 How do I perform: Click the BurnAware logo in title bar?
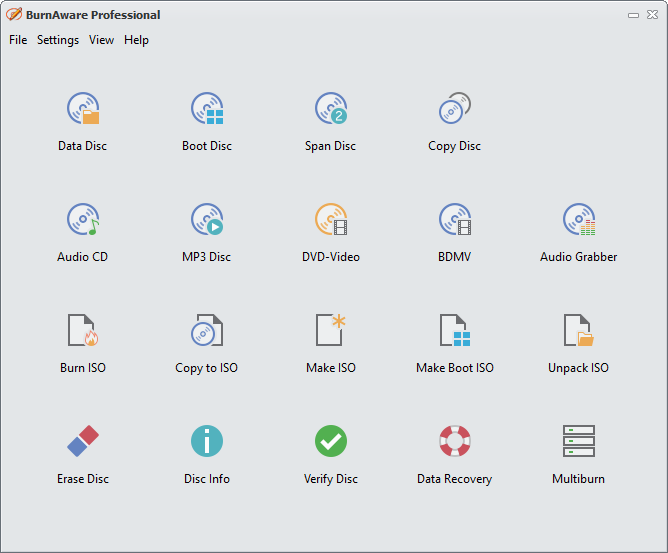pos(14,14)
